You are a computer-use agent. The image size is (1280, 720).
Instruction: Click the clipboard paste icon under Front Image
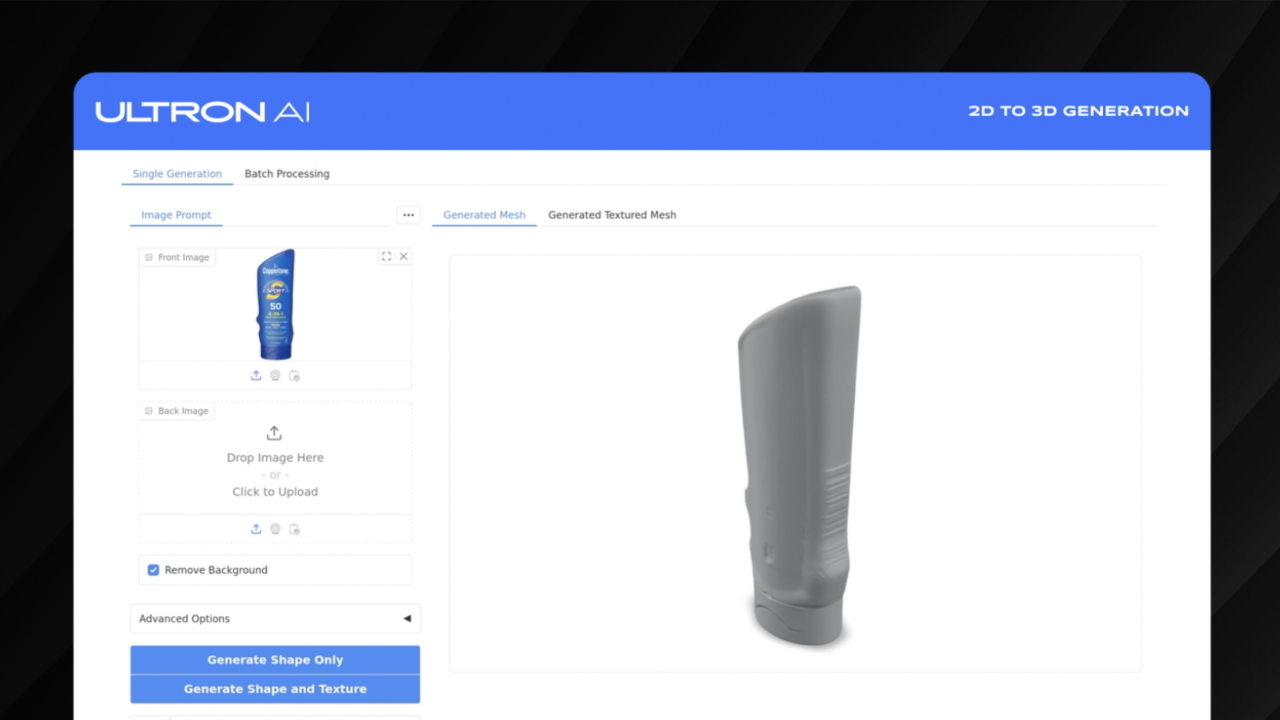[294, 376]
